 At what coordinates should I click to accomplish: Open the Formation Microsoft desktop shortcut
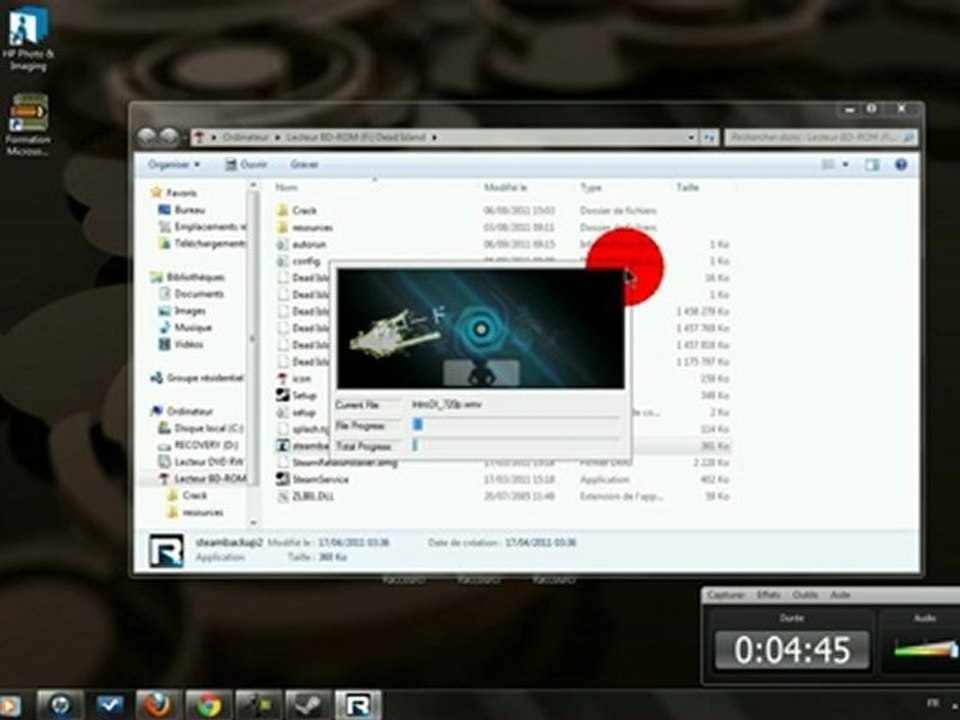28,124
